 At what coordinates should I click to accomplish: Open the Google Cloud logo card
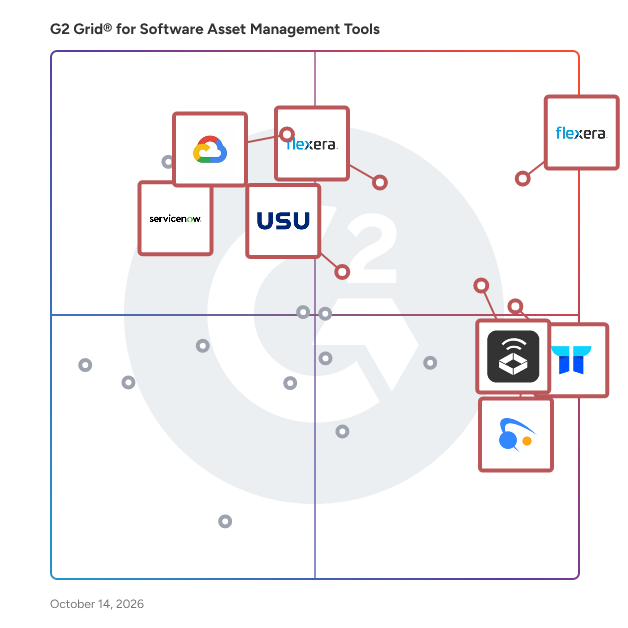coord(210,149)
